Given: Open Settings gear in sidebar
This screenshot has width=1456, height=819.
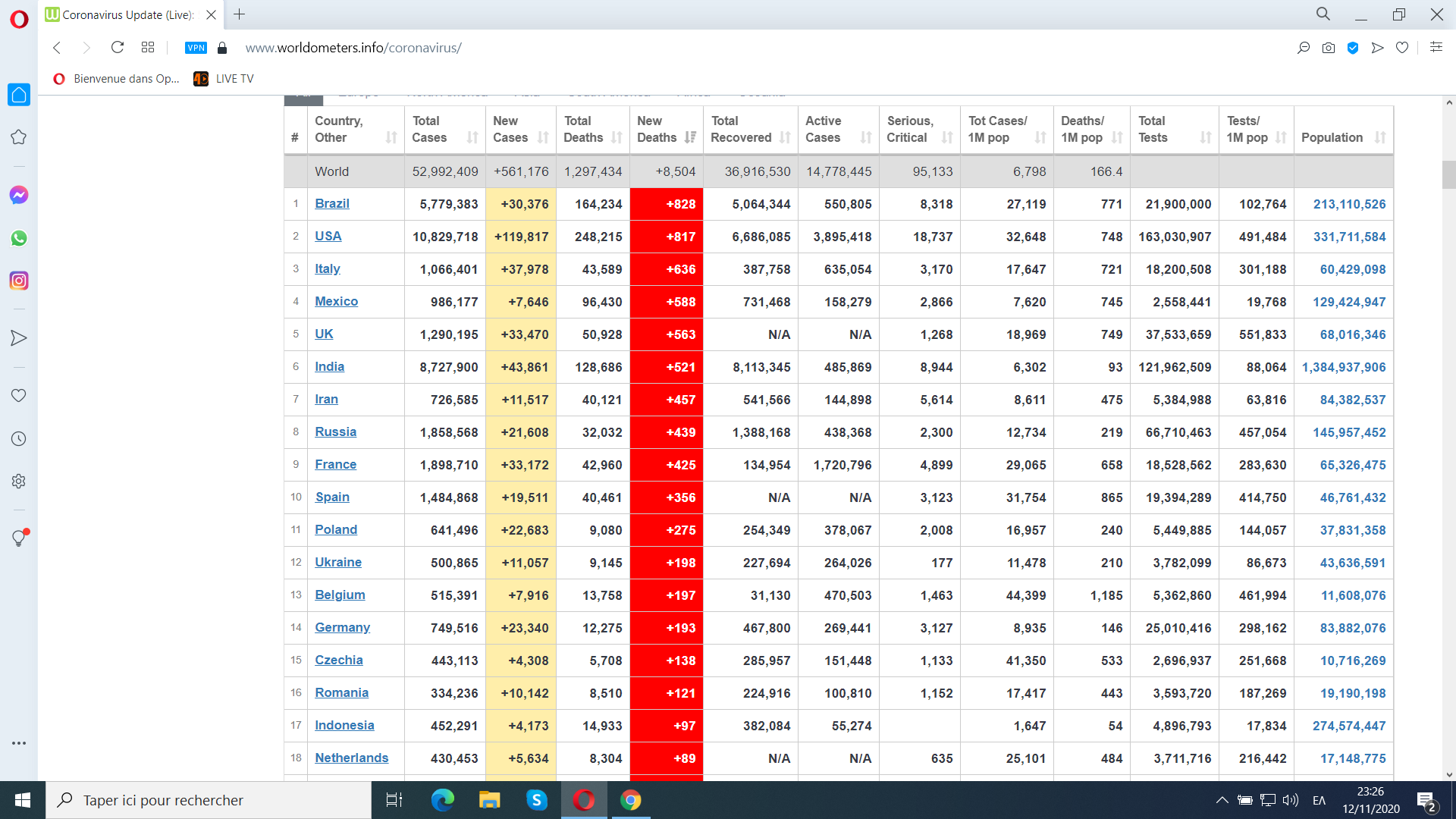Looking at the screenshot, I should click(19, 481).
